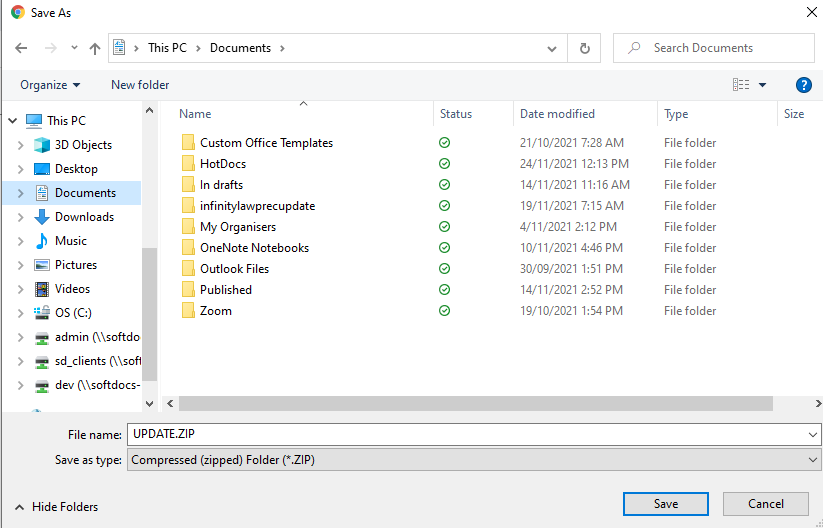
Task: Select the OneNote Notebooks folder icon
Action: pyautogui.click(x=188, y=248)
